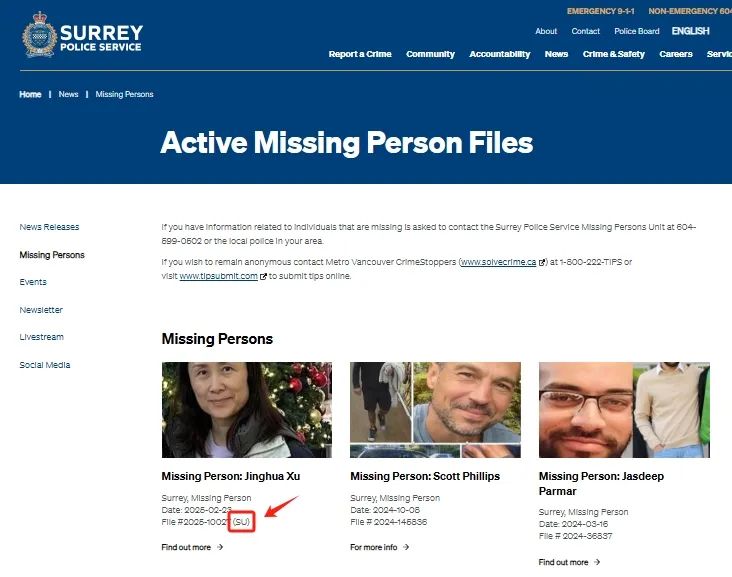Open the Police Board link
Screen dimensions: 732x577
[637, 31]
